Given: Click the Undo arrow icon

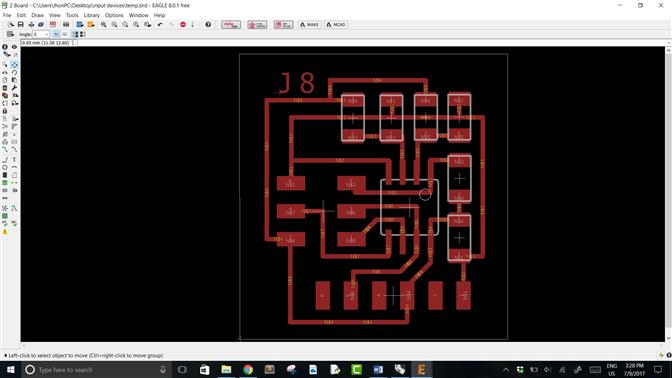Looking at the screenshot, I should click(x=160, y=24).
